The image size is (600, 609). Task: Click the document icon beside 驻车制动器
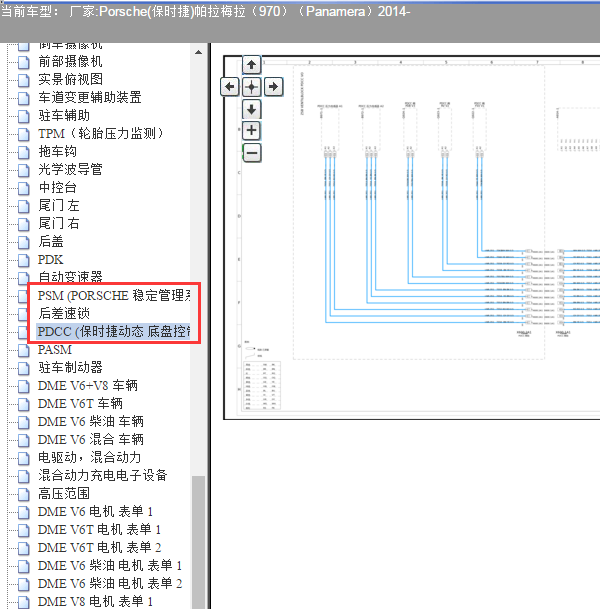coord(24,368)
